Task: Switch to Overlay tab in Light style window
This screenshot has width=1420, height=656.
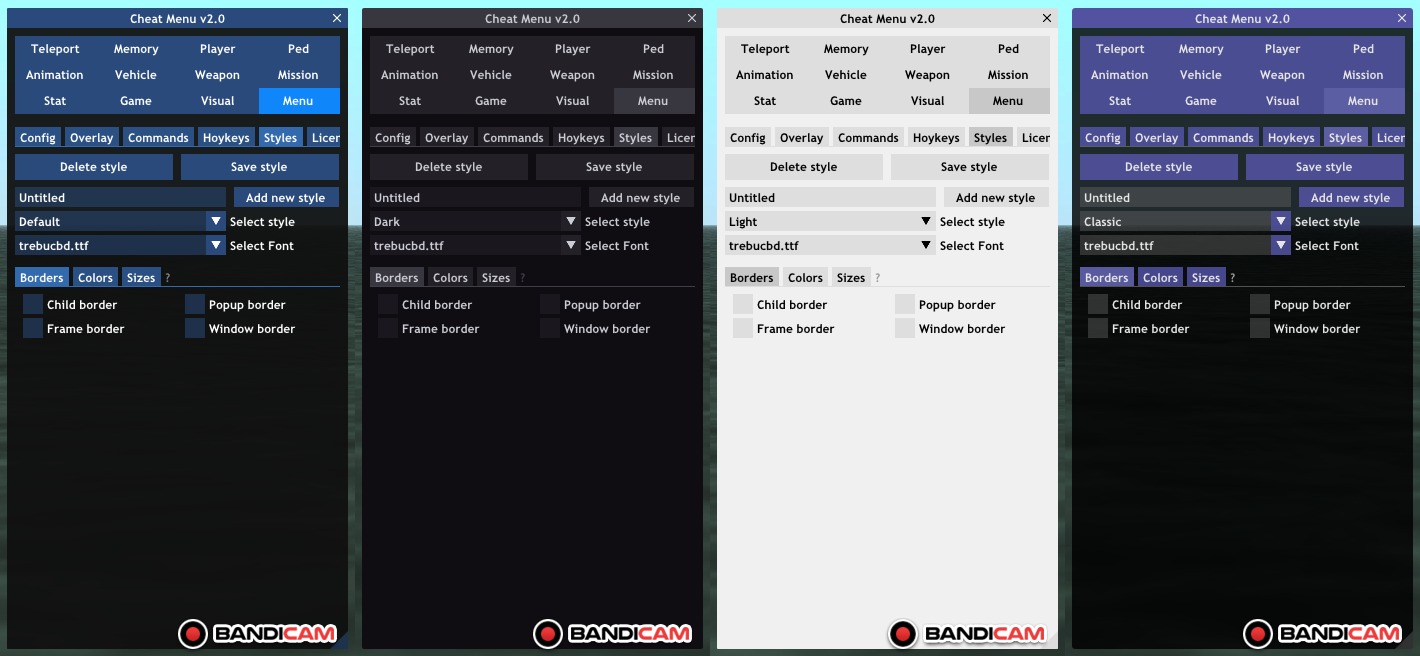Action: coord(801,137)
